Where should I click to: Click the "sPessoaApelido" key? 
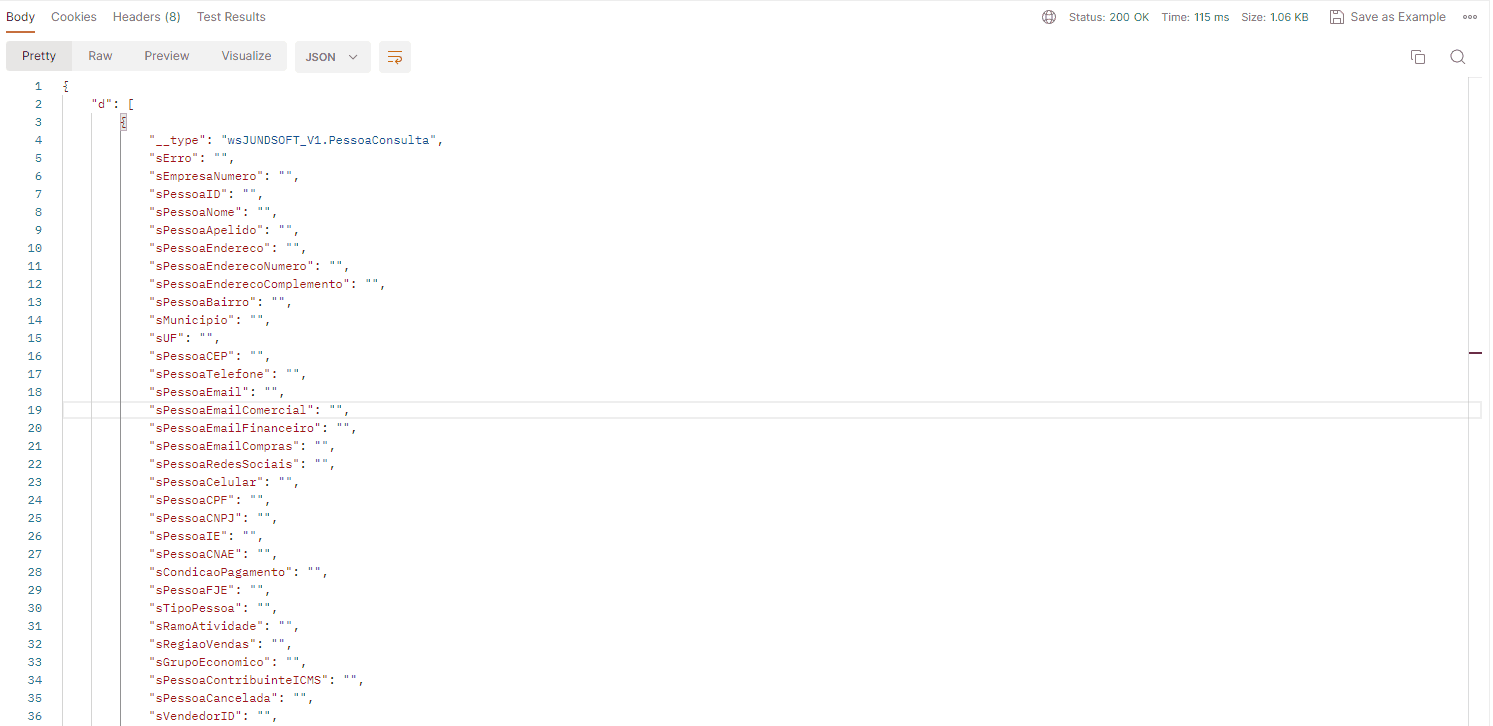[x=206, y=230]
